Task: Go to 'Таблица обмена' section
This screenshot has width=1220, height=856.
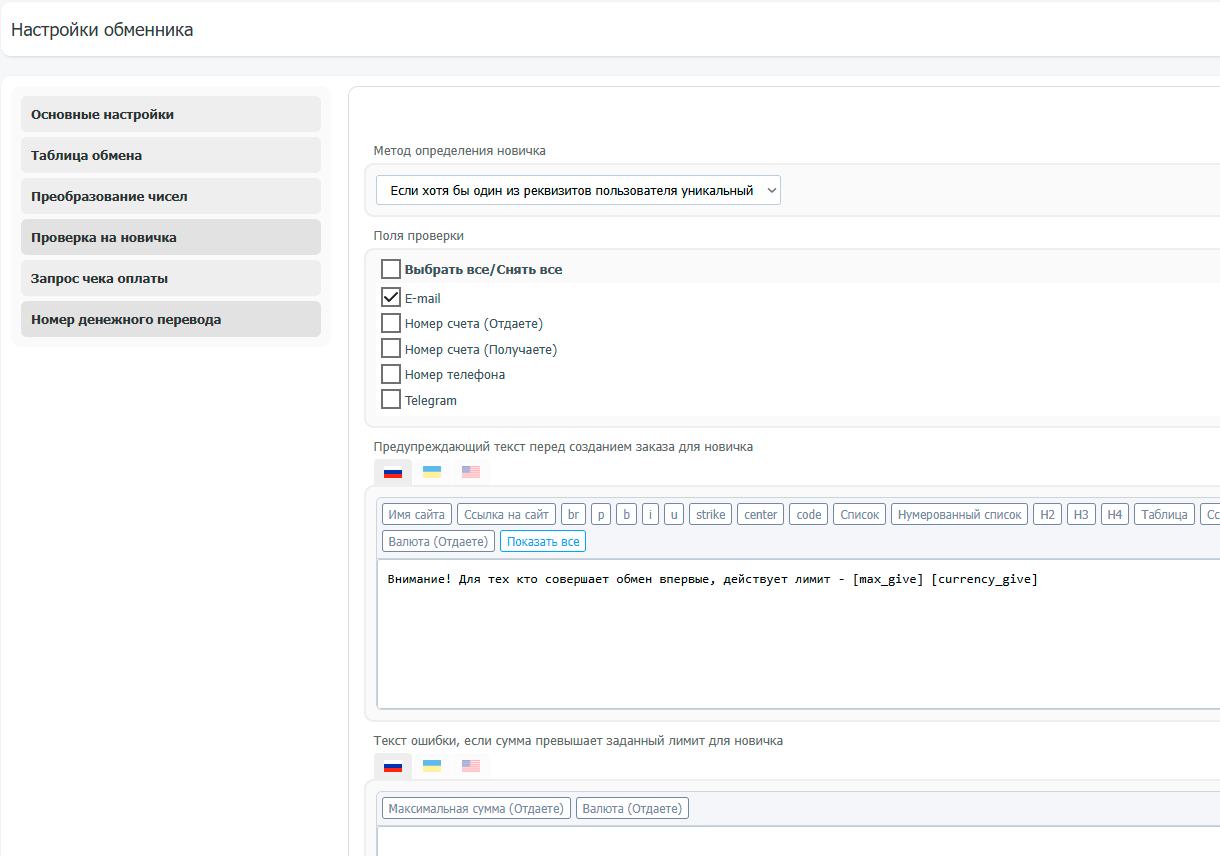Action: (171, 155)
